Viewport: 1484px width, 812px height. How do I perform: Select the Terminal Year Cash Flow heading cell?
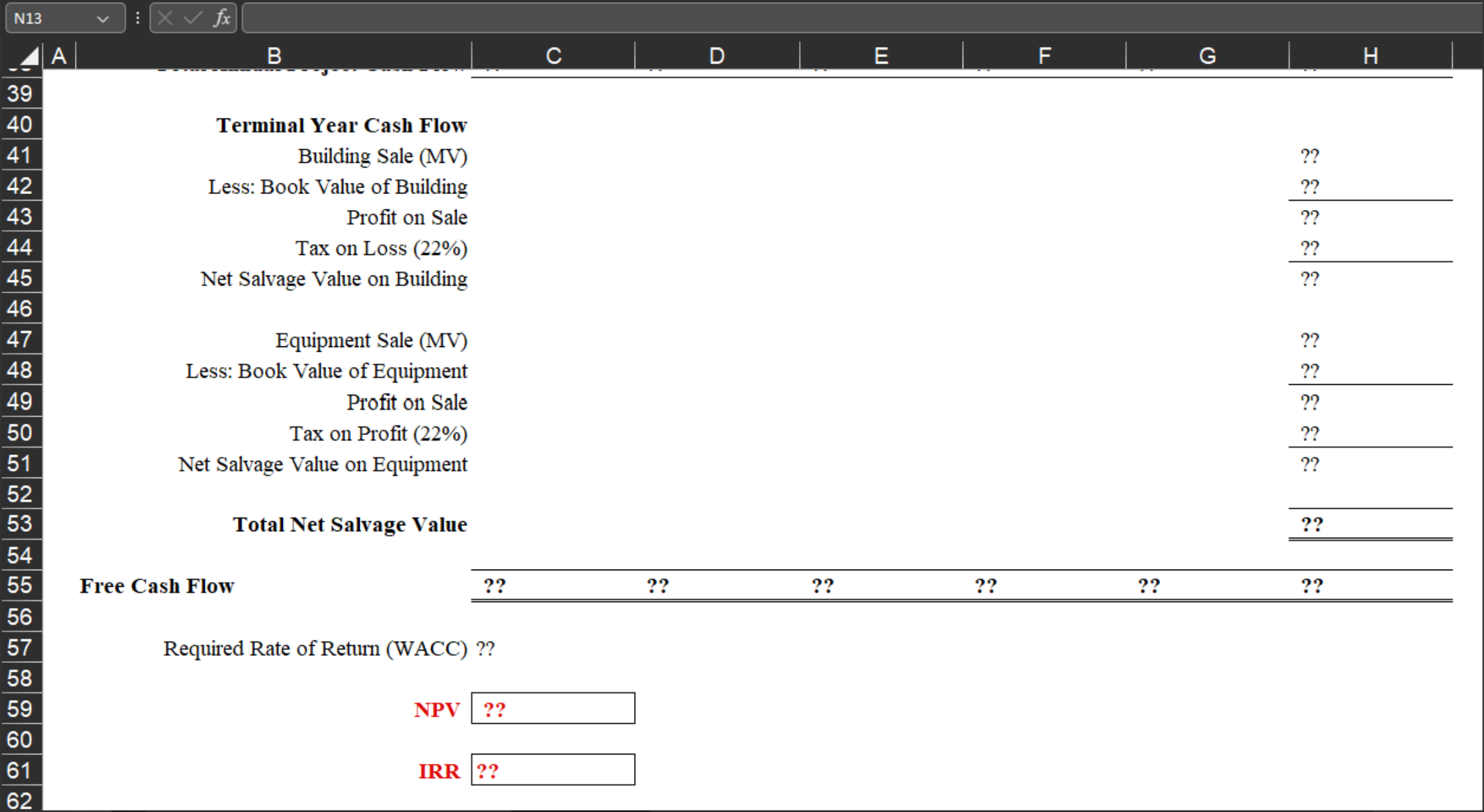342,125
